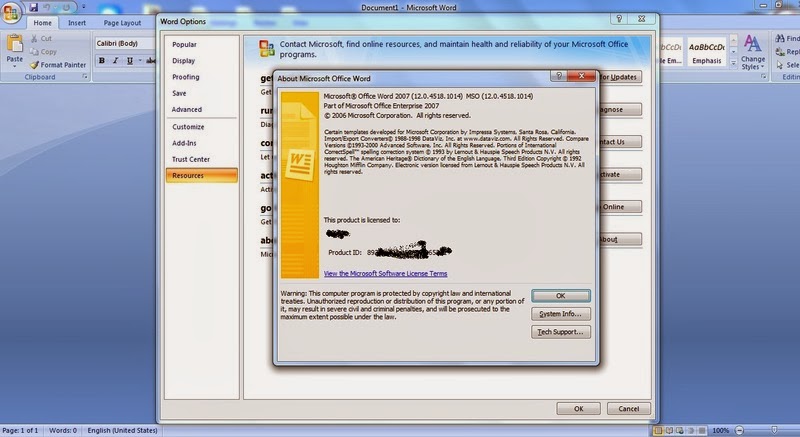800x437 pixels.
Task: Open the Change Styles dropdown
Action: tap(753, 52)
